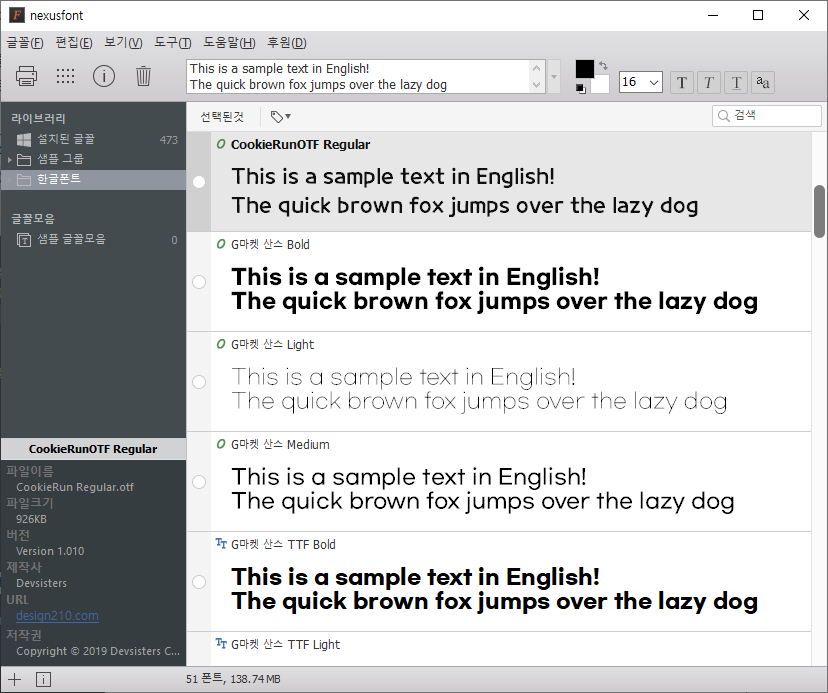Open the 편집(E) menu
This screenshot has height=693, width=828.
pyautogui.click(x=74, y=43)
